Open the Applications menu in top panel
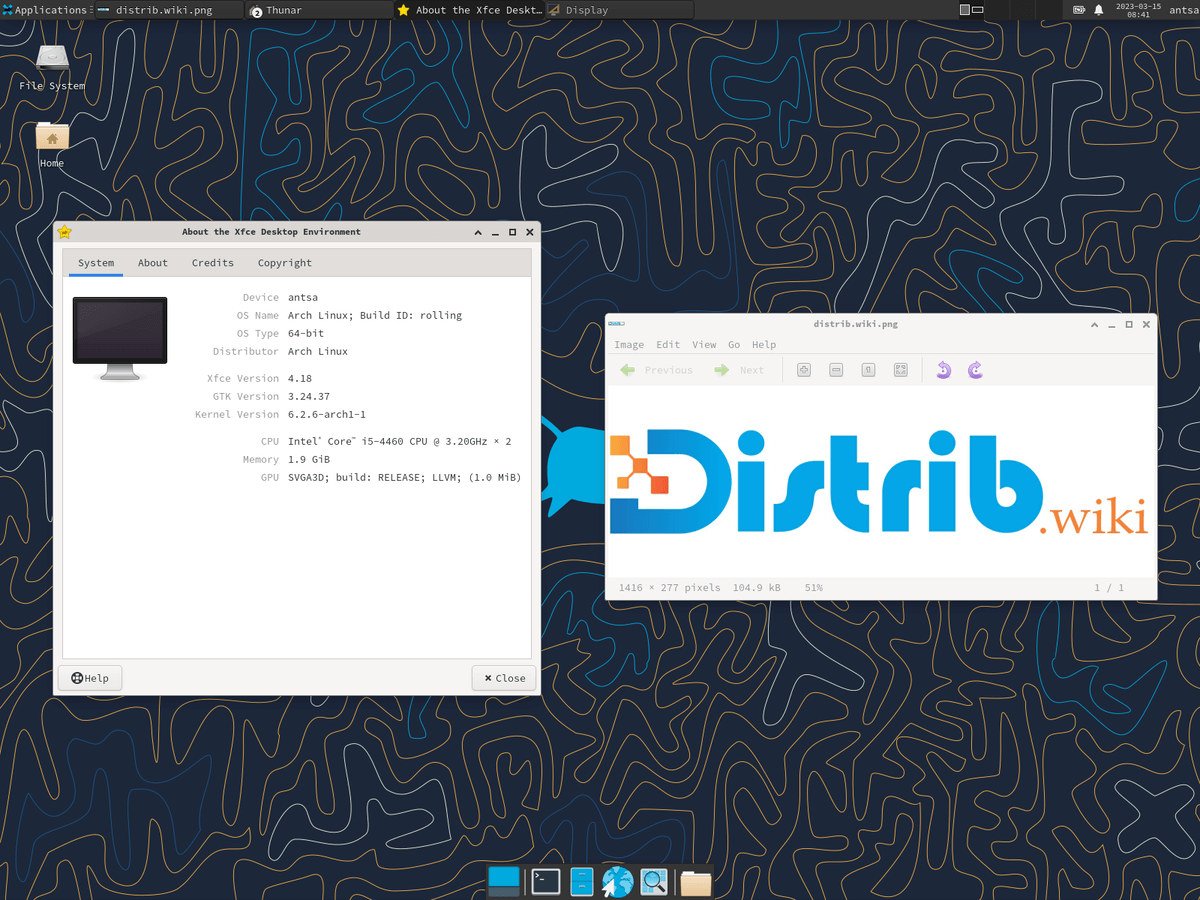The image size is (1200, 900). 45,10
